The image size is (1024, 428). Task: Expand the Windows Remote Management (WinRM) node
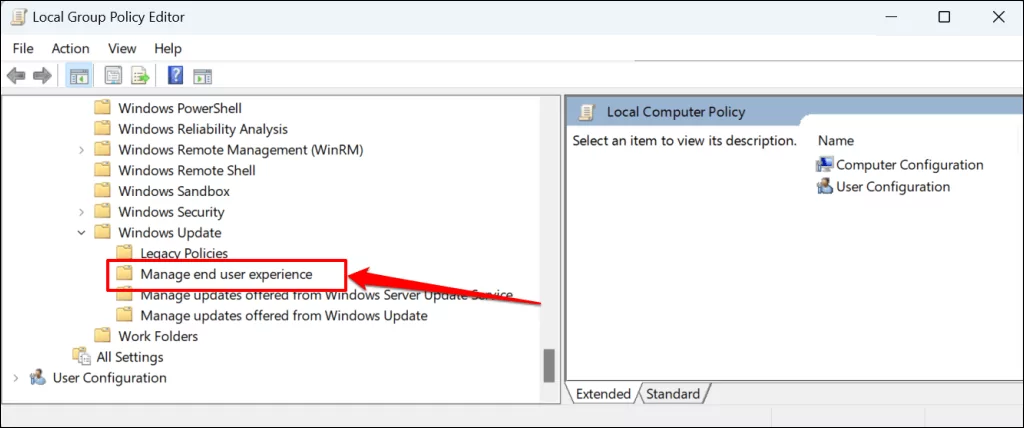82,150
